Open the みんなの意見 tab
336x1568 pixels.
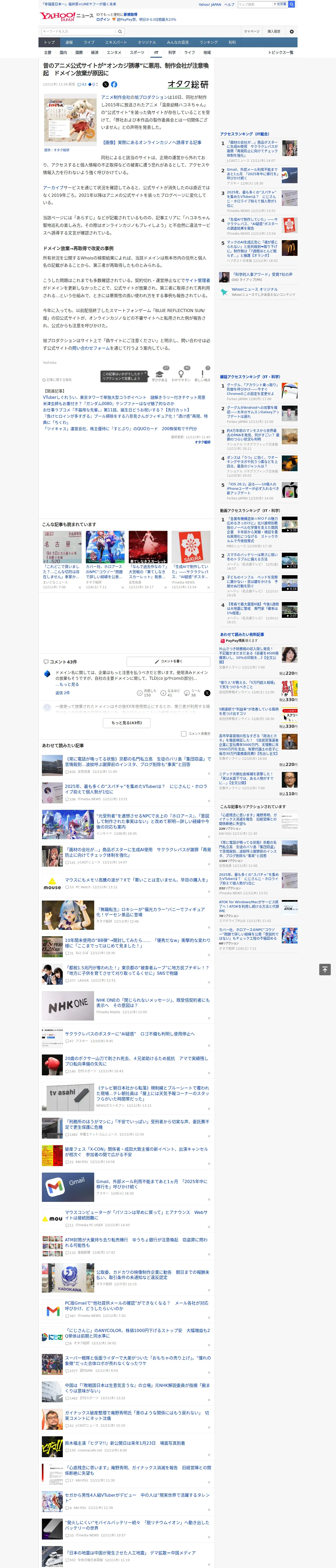click(x=177, y=43)
